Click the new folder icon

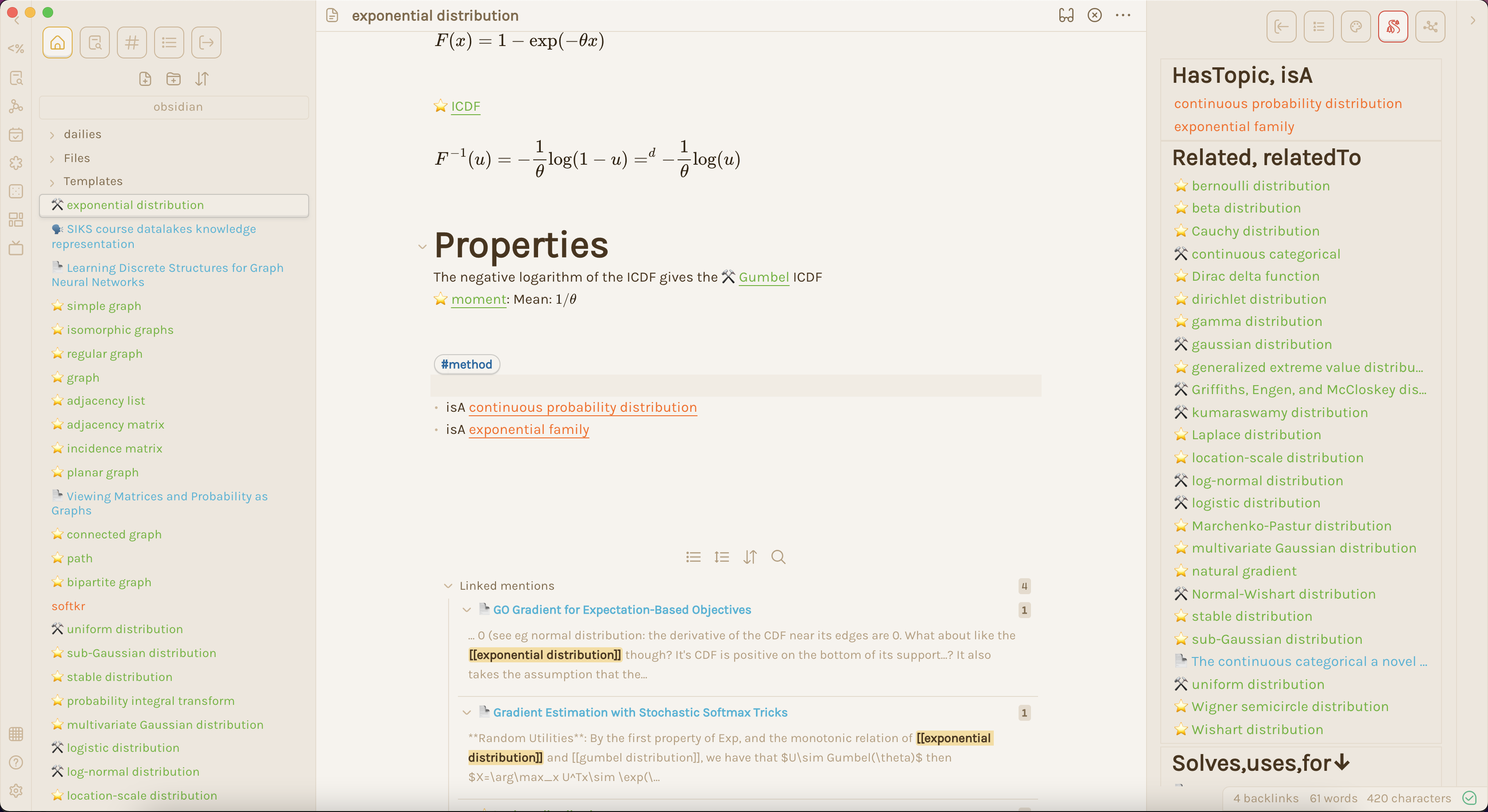coord(173,79)
